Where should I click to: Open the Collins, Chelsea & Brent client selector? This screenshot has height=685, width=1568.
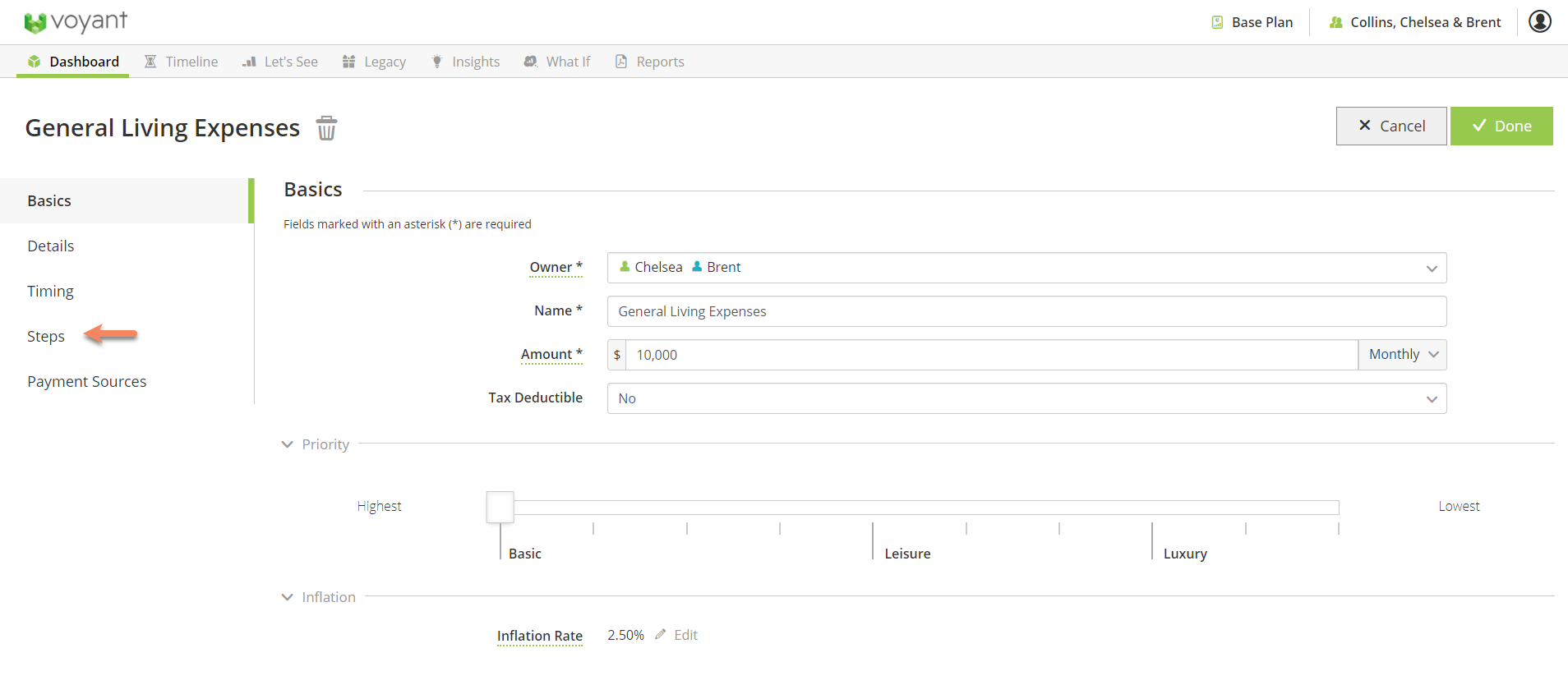click(1415, 22)
